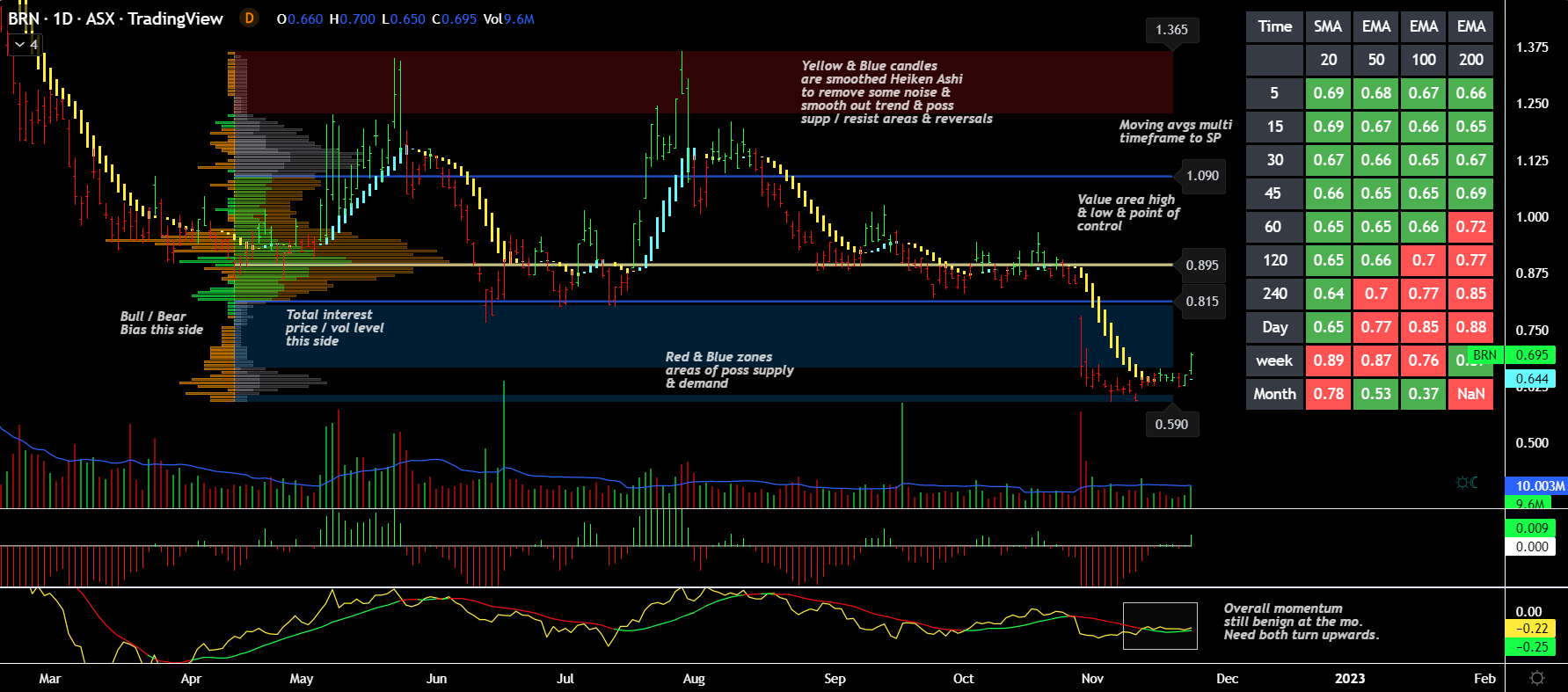Click the 2023 label on time axis

[x=1349, y=678]
